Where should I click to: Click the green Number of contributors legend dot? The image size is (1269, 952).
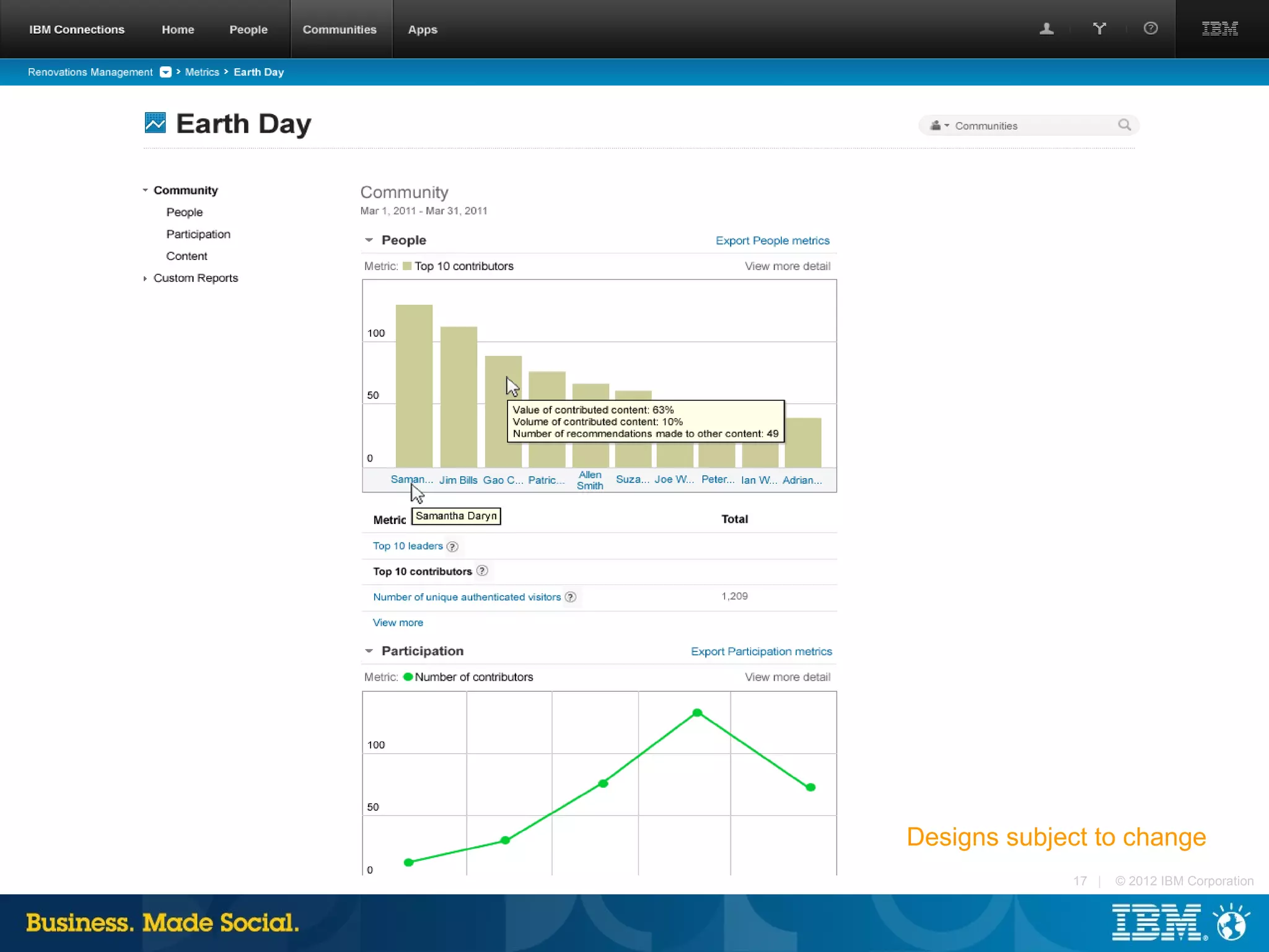point(408,677)
